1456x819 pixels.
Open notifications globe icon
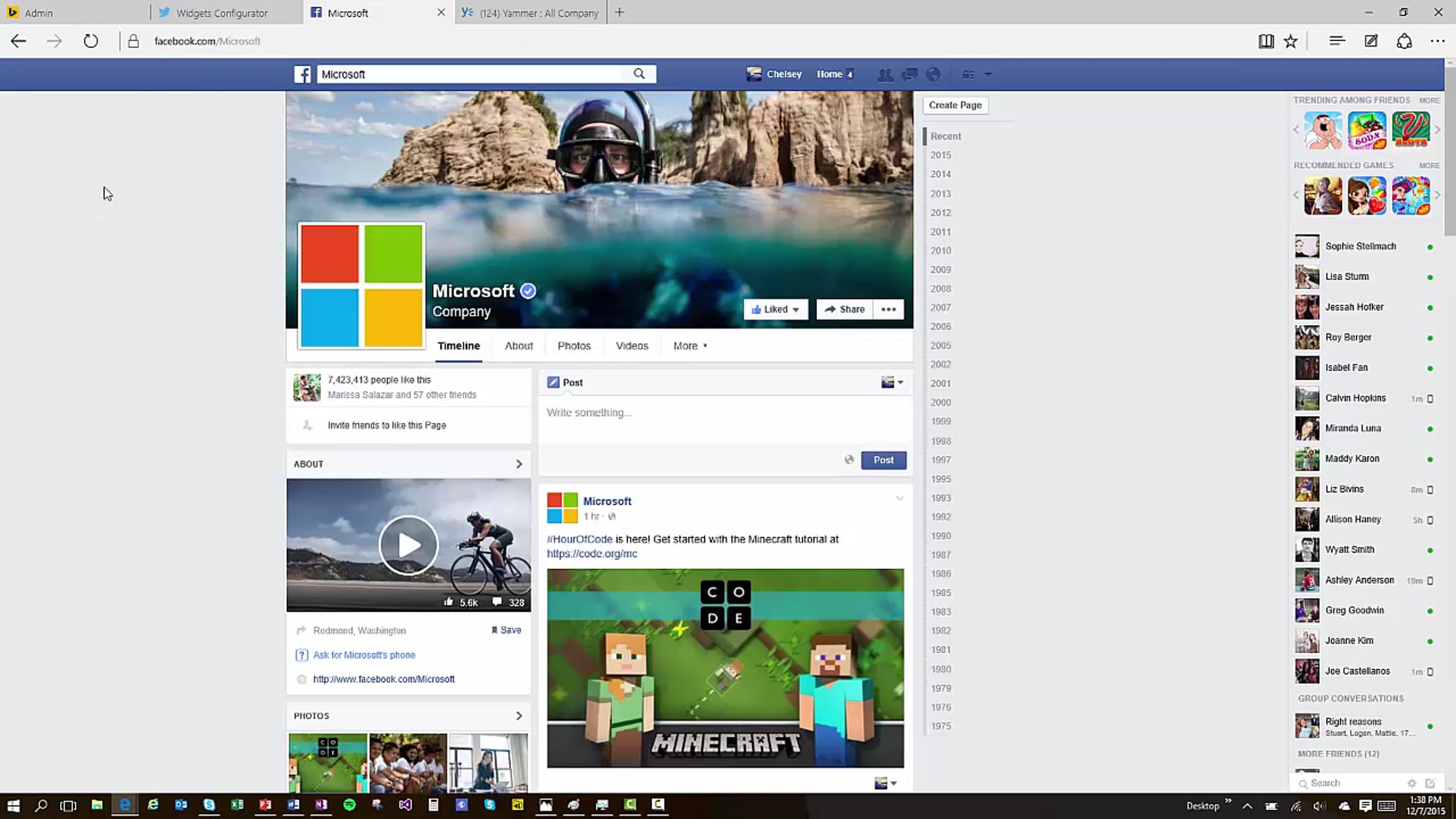pyautogui.click(x=934, y=75)
